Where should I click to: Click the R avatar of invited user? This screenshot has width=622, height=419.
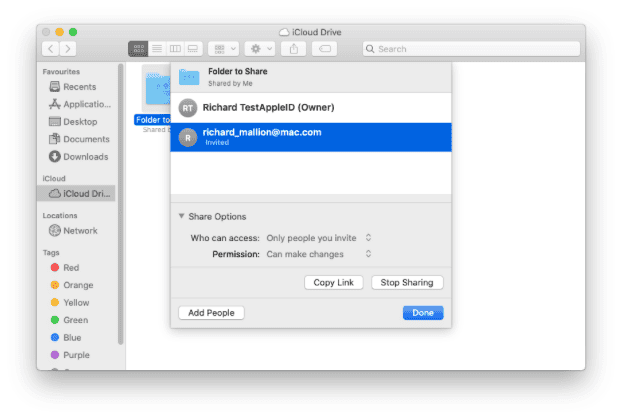[188, 138]
